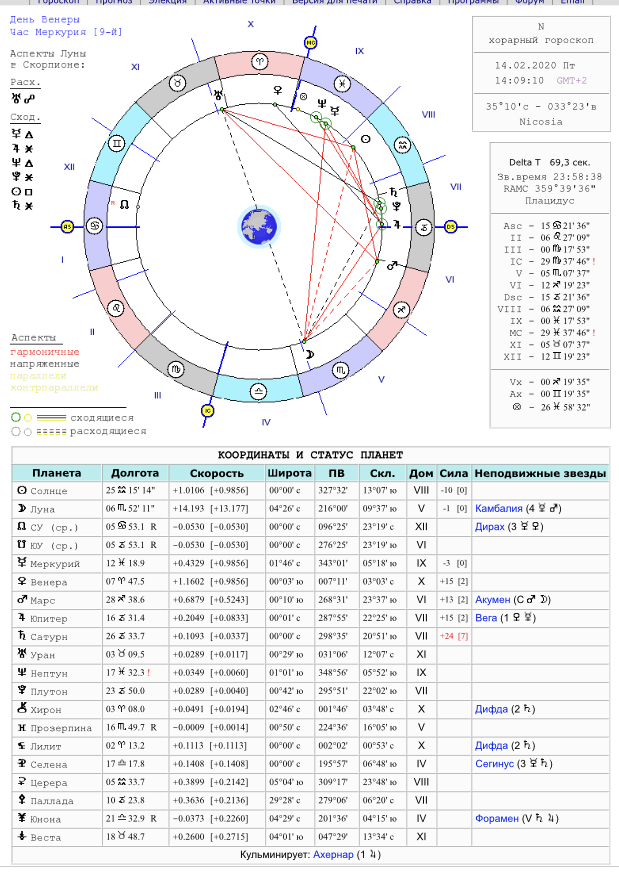
Task: Click the Leo sign in the zodiac wheel
Action: click(115, 308)
